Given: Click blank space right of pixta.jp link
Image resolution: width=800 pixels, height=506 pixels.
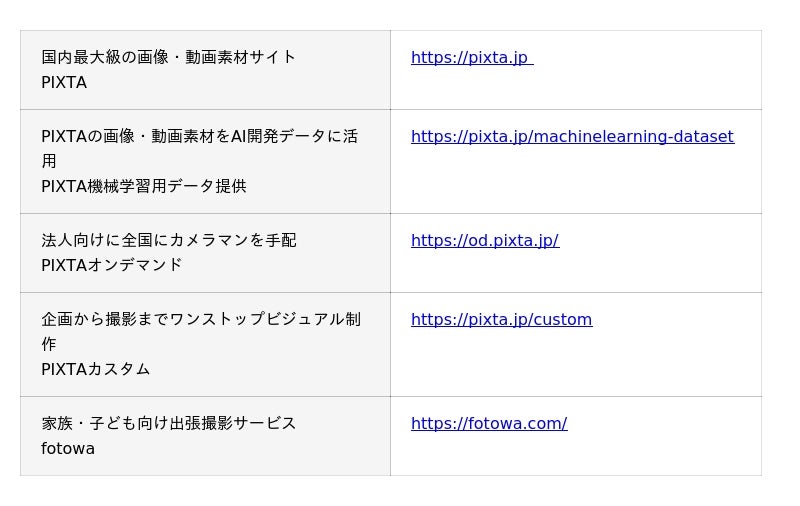Looking at the screenshot, I should click(650, 58).
